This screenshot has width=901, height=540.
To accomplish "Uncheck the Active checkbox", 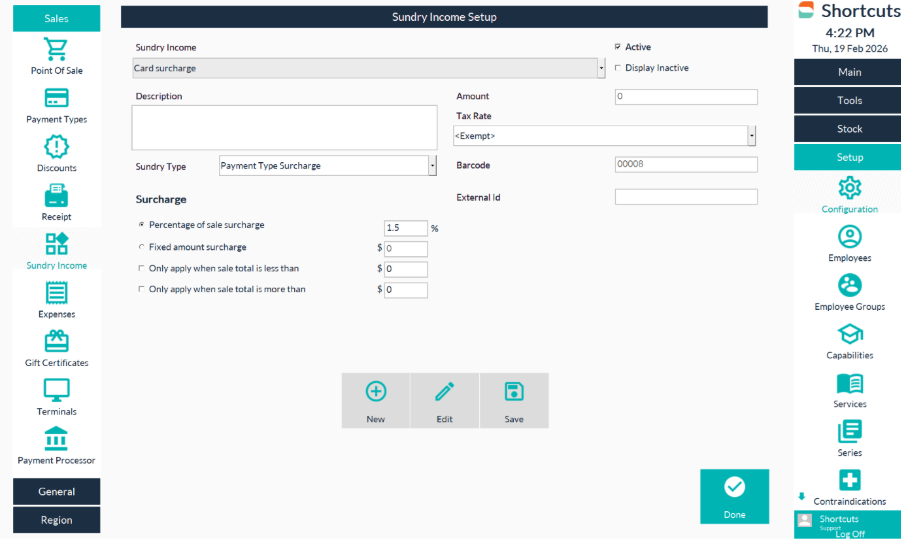I will click(617, 47).
